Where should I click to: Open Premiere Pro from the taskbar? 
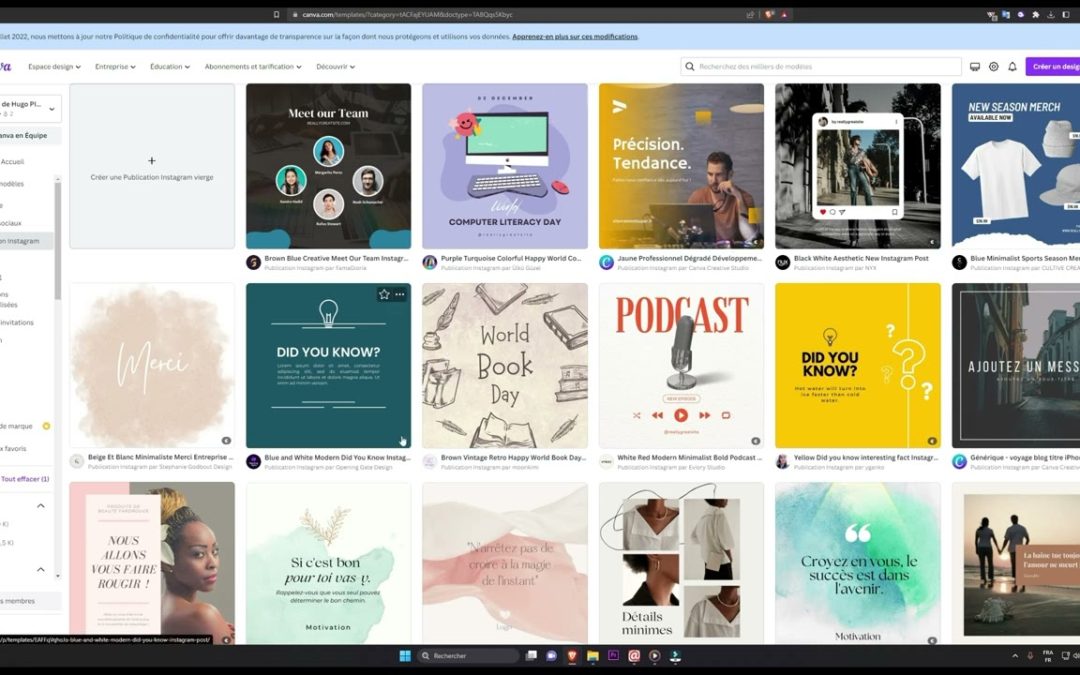613,656
